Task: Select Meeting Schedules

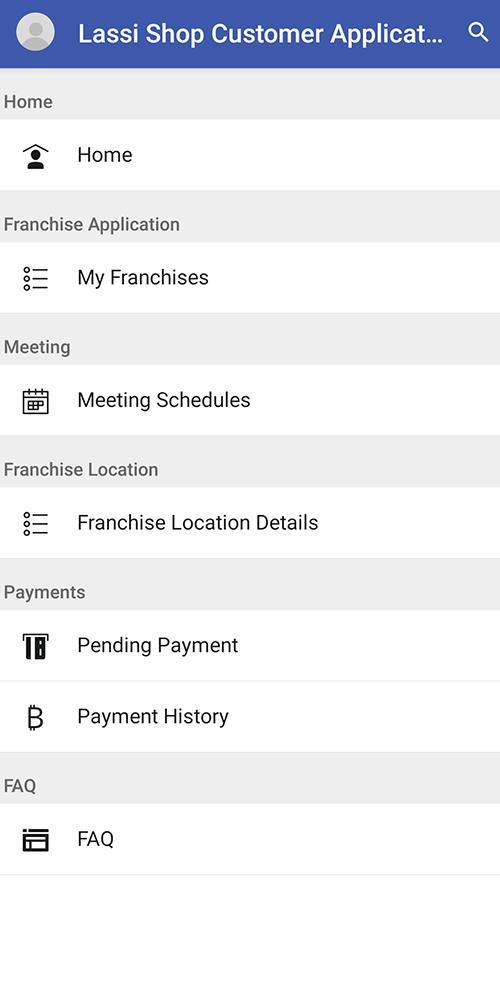Action: coord(250,400)
